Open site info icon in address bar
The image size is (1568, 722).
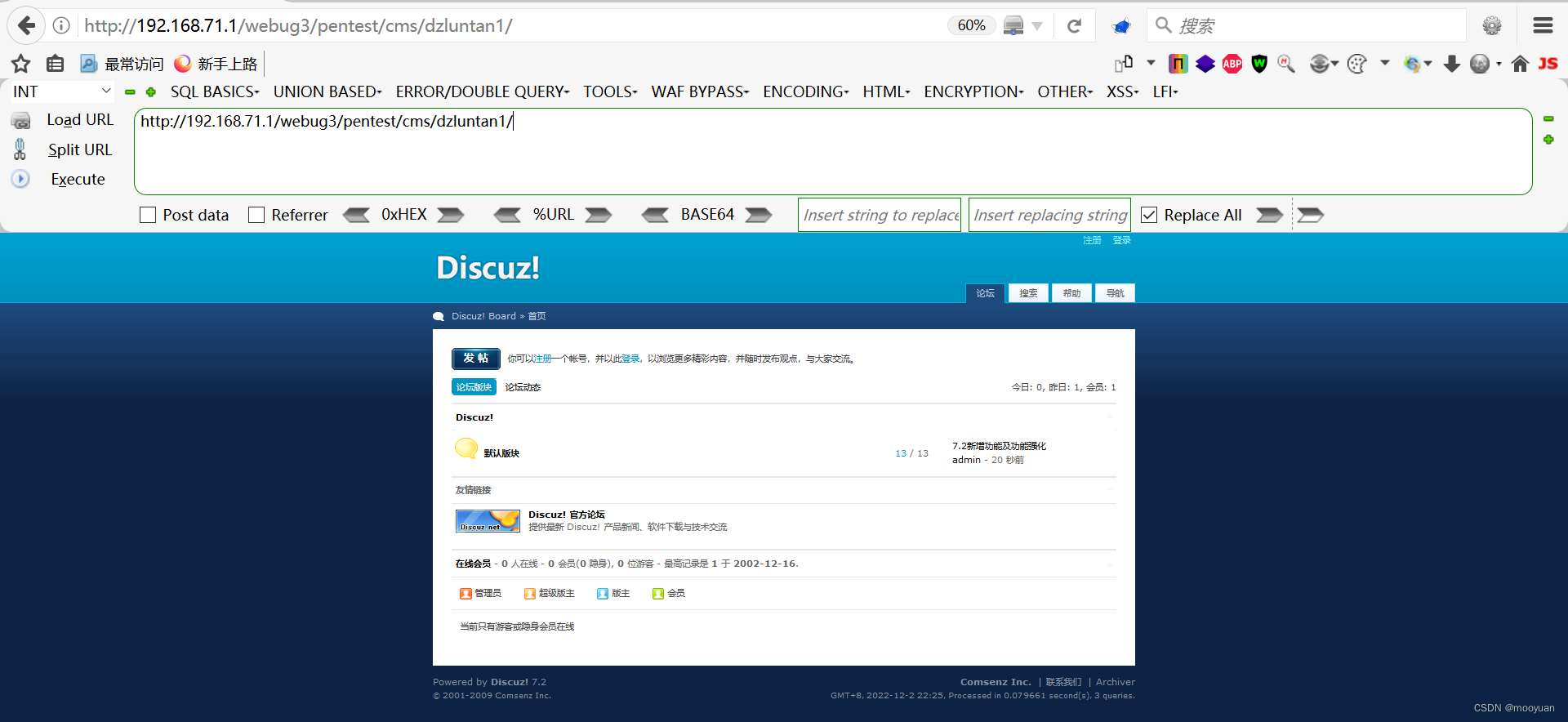pos(61,25)
